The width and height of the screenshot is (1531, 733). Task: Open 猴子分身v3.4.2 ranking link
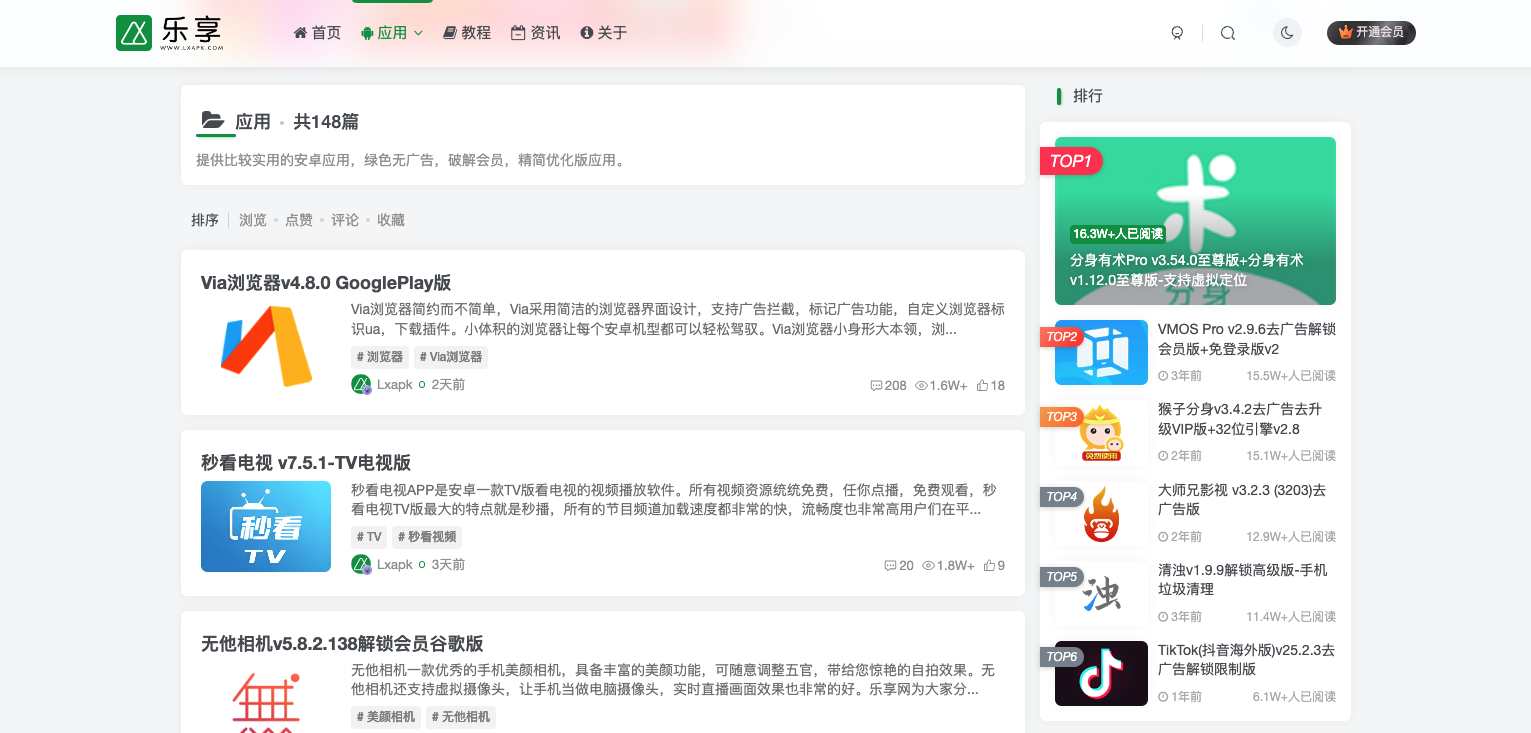pyautogui.click(x=1240, y=419)
